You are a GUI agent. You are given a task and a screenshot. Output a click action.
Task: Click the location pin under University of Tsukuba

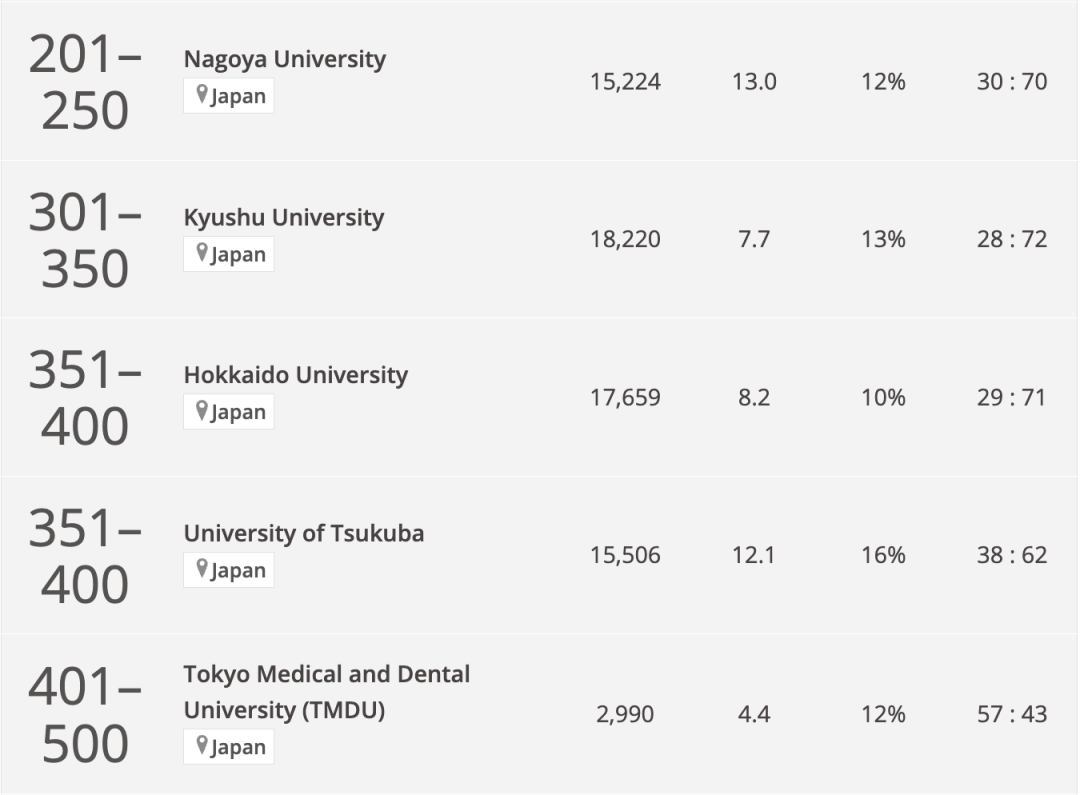202,570
